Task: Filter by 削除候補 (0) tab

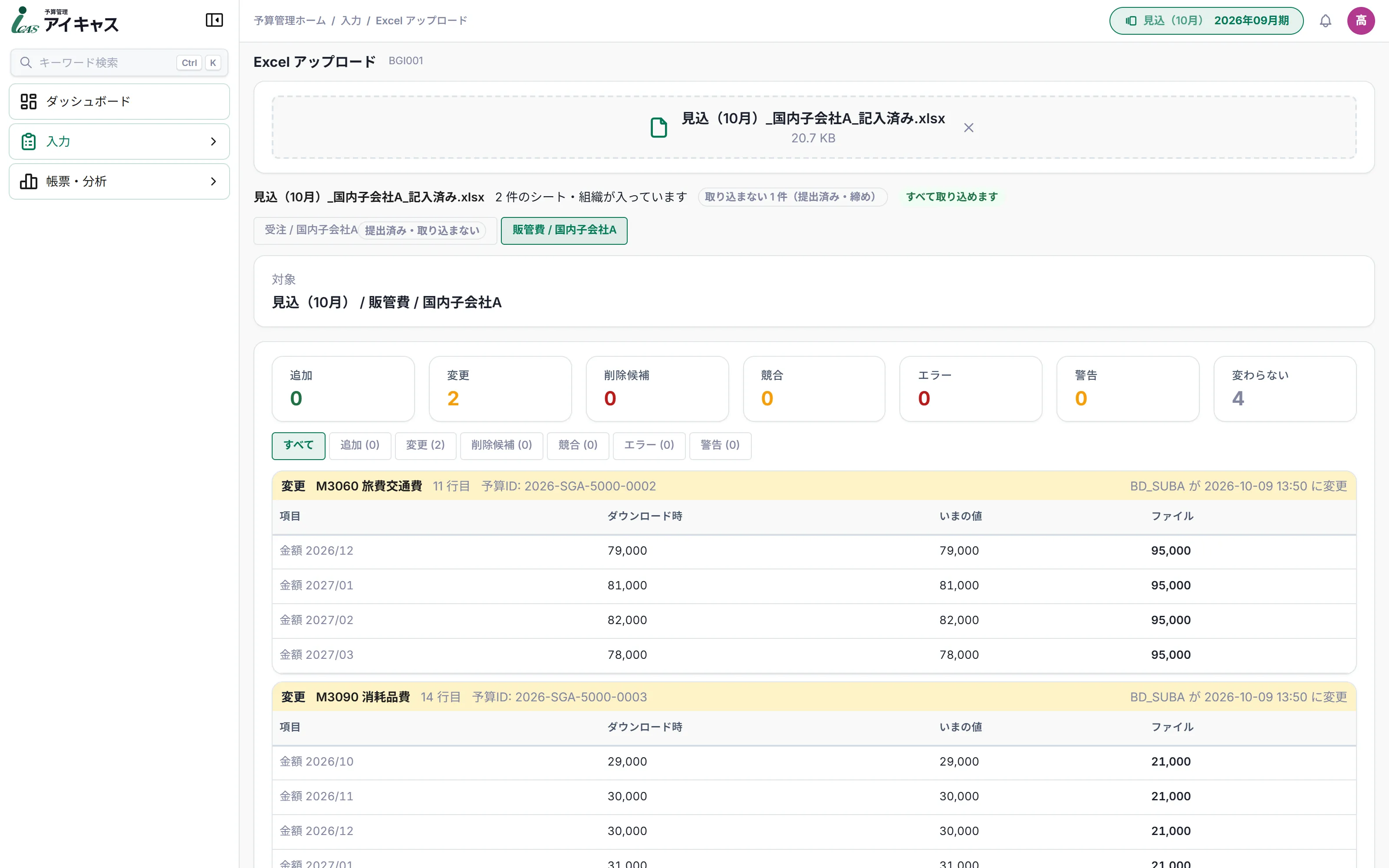Action: pos(502,446)
